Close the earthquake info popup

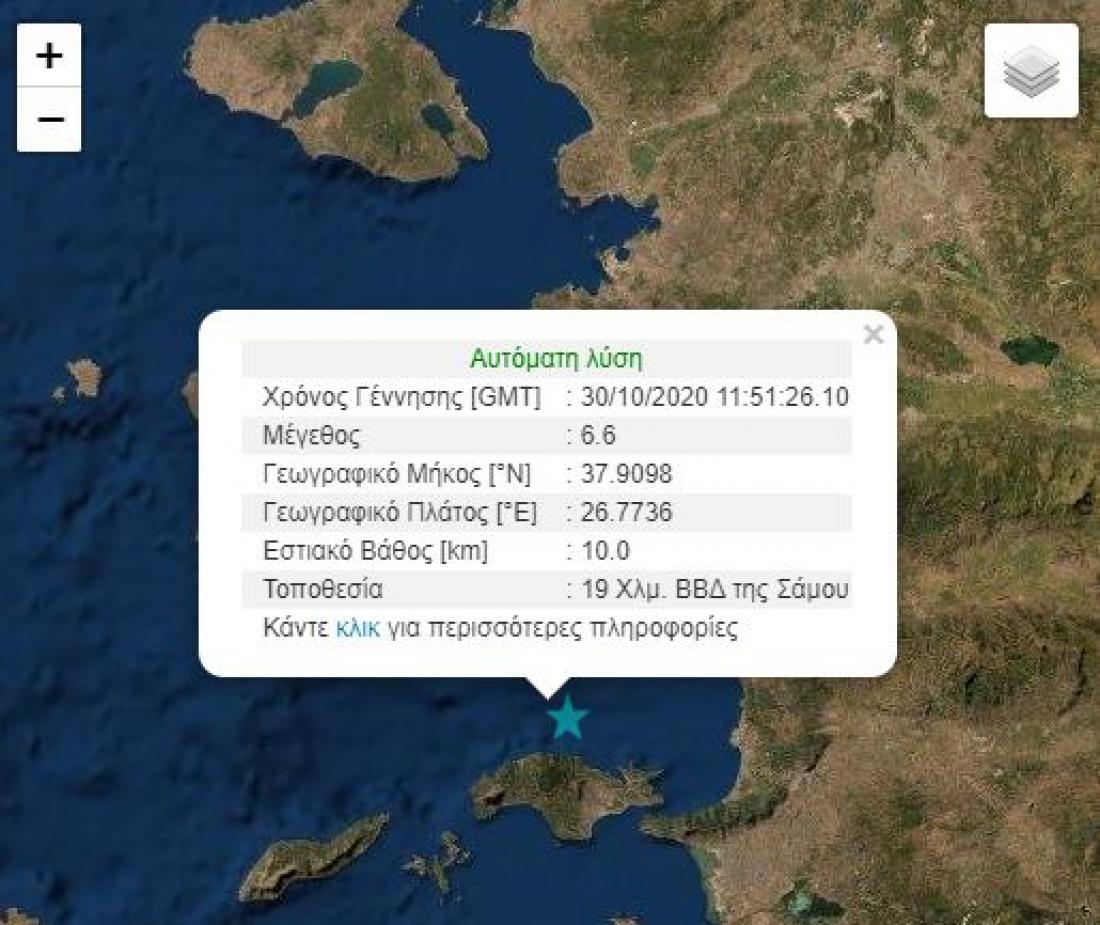[x=873, y=334]
